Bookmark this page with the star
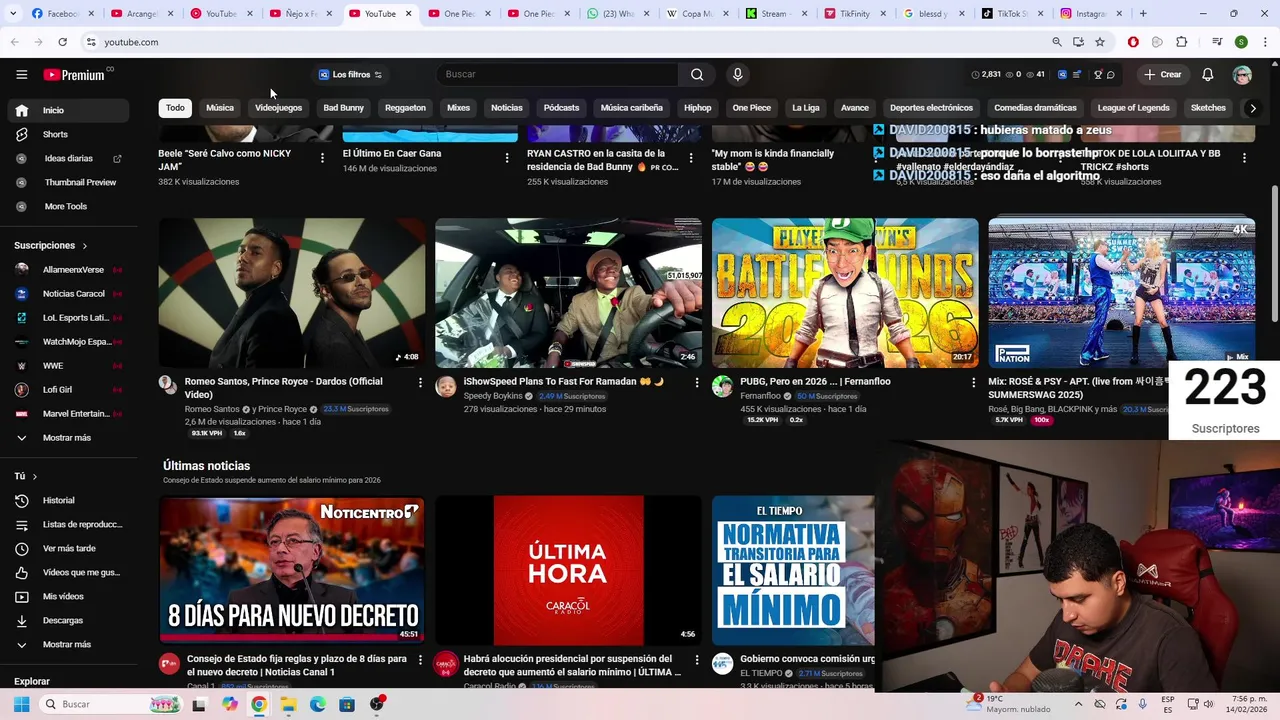 (x=1100, y=42)
